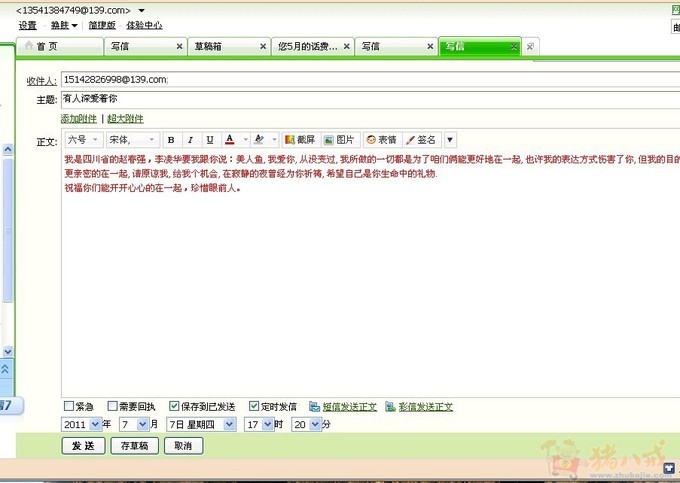
Task: Close the active green 写信 tab
Action: pos(514,47)
